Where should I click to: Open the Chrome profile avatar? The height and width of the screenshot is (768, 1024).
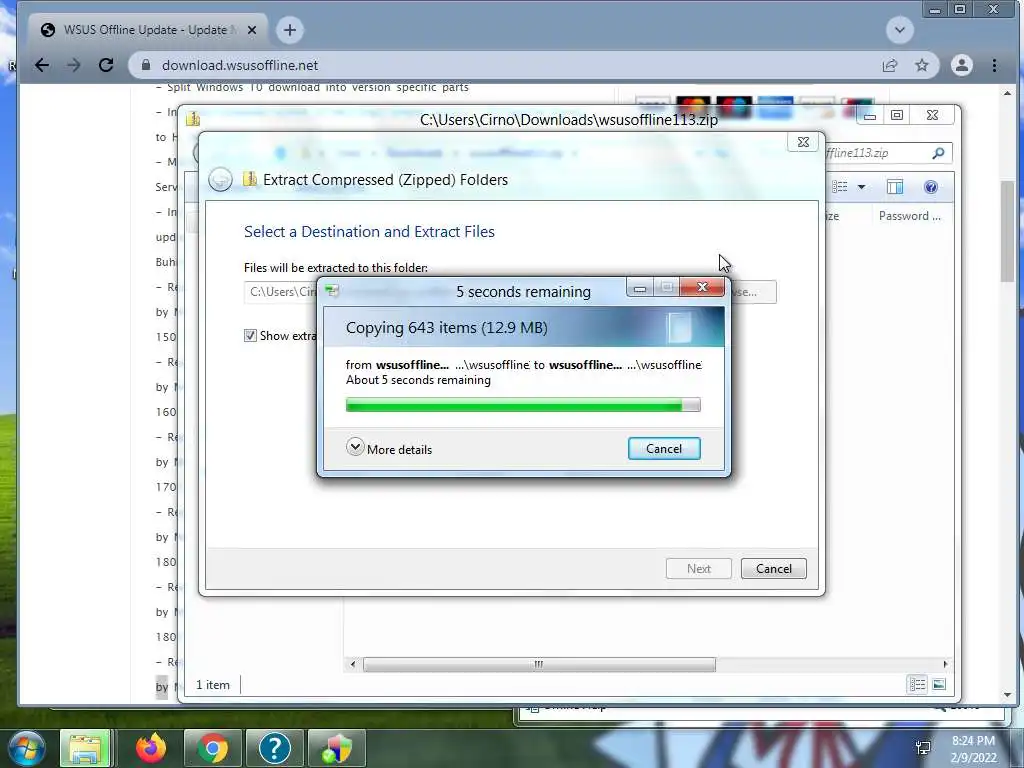coord(962,65)
